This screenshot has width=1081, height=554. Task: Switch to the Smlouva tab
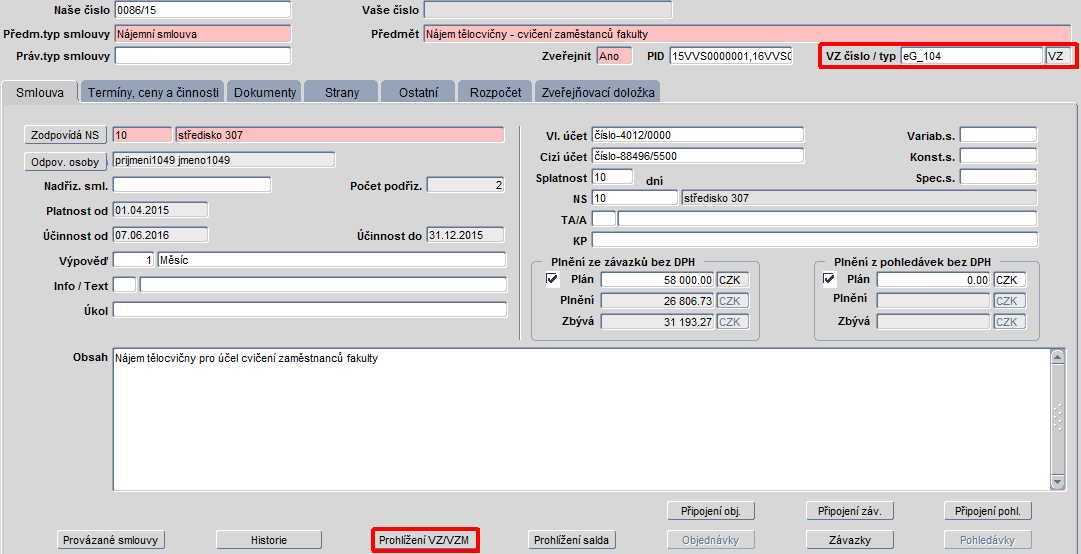[40, 92]
